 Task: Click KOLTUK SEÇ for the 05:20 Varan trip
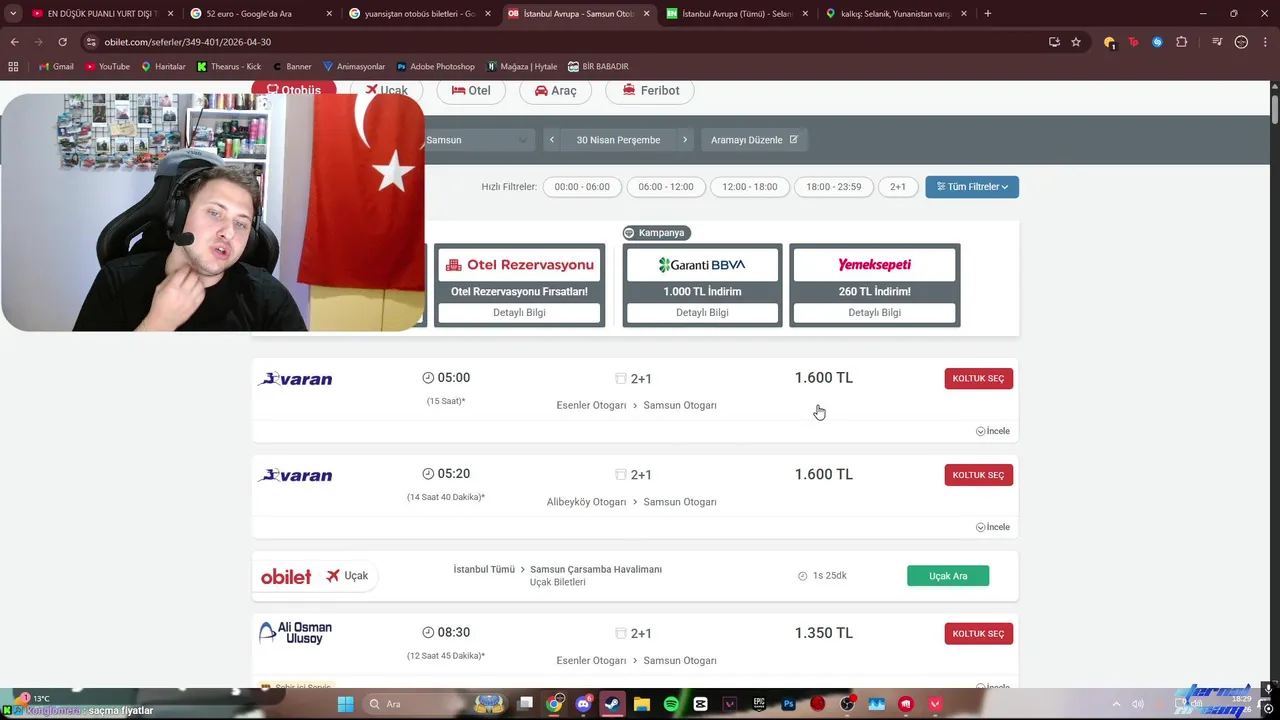click(x=978, y=475)
